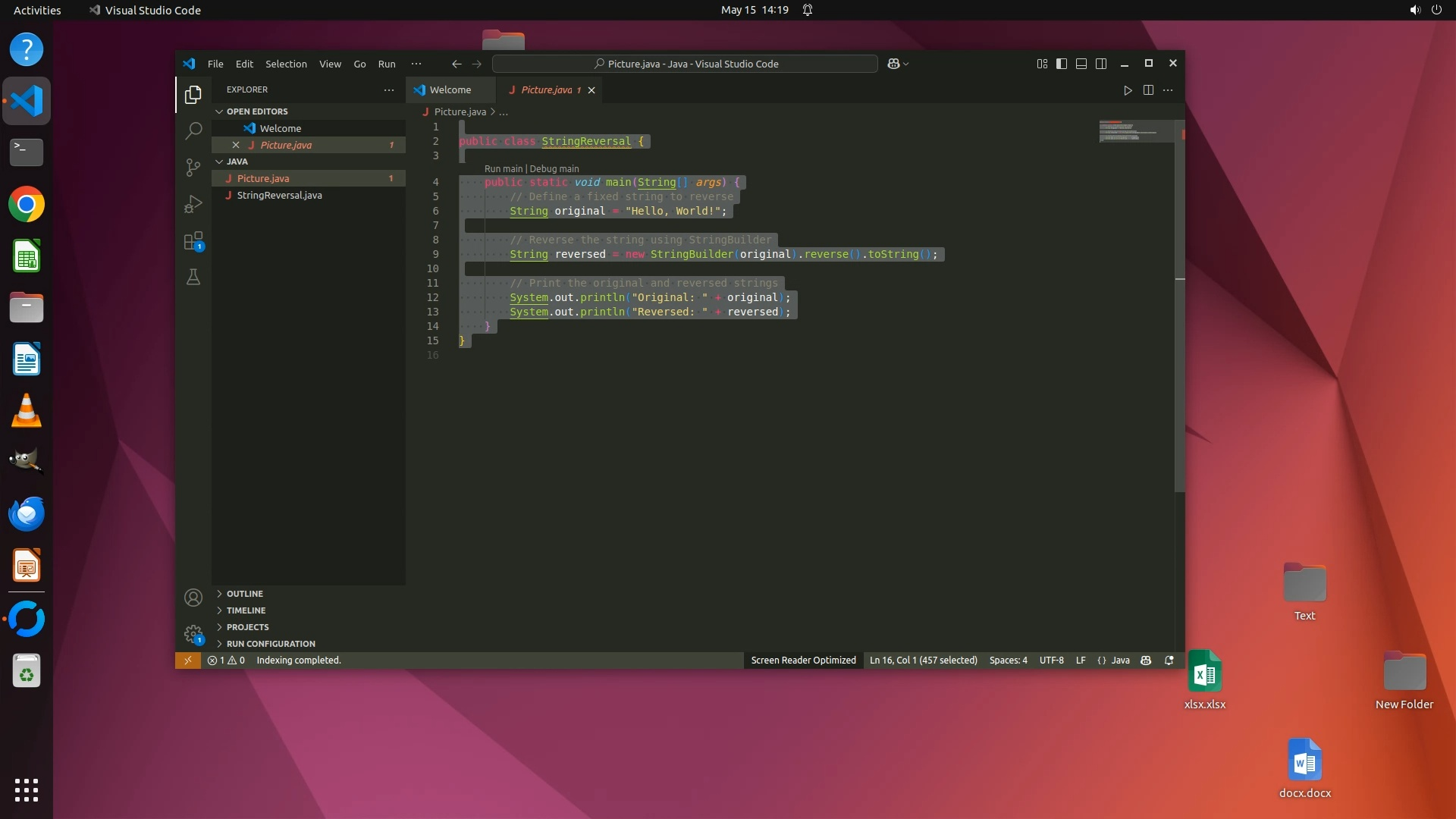Toggle the Primary Side Bar layout button

[x=1062, y=64]
